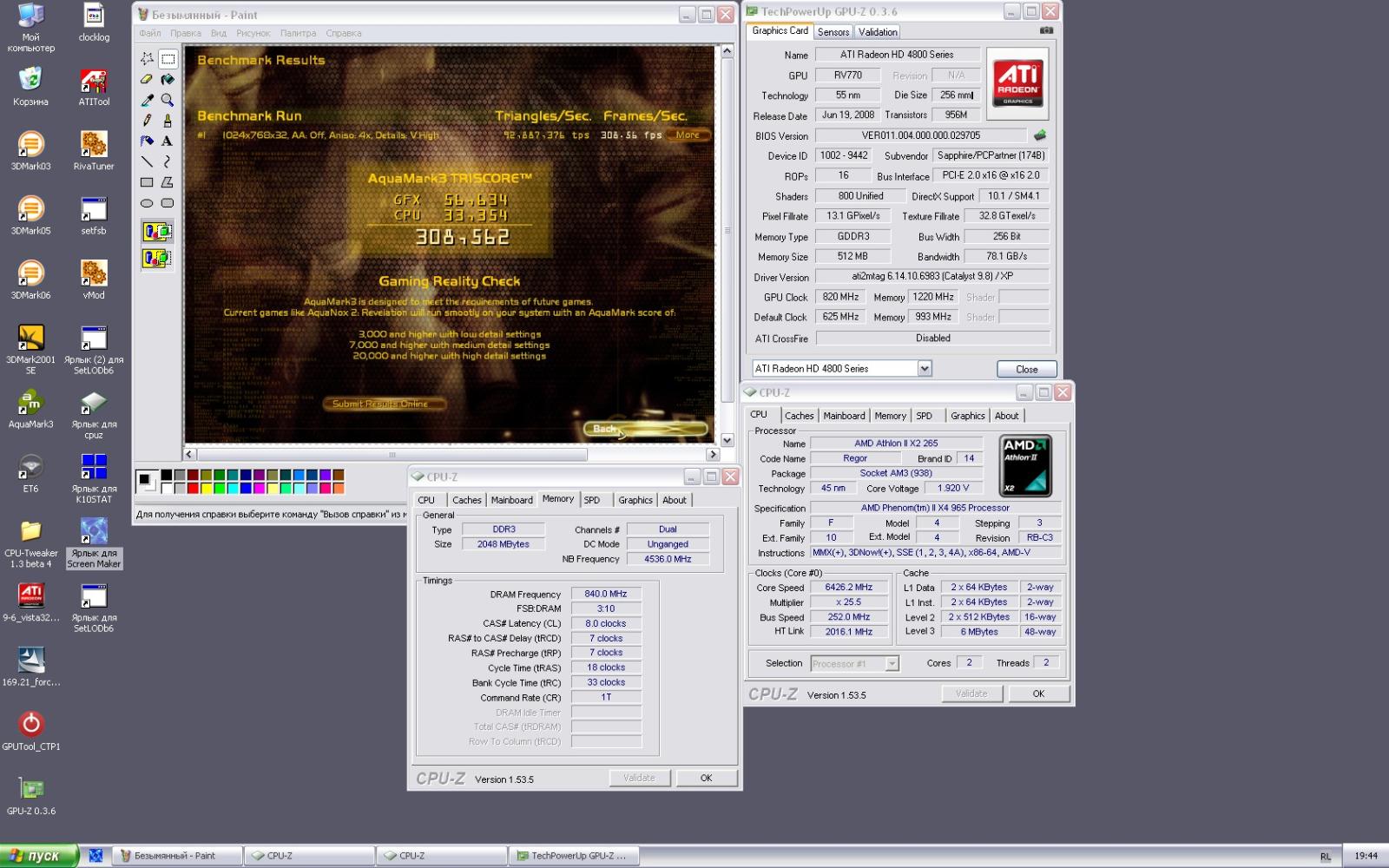The width and height of the screenshot is (1389, 868).
Task: Open the Палитра menu in Paint
Action: pos(298,33)
